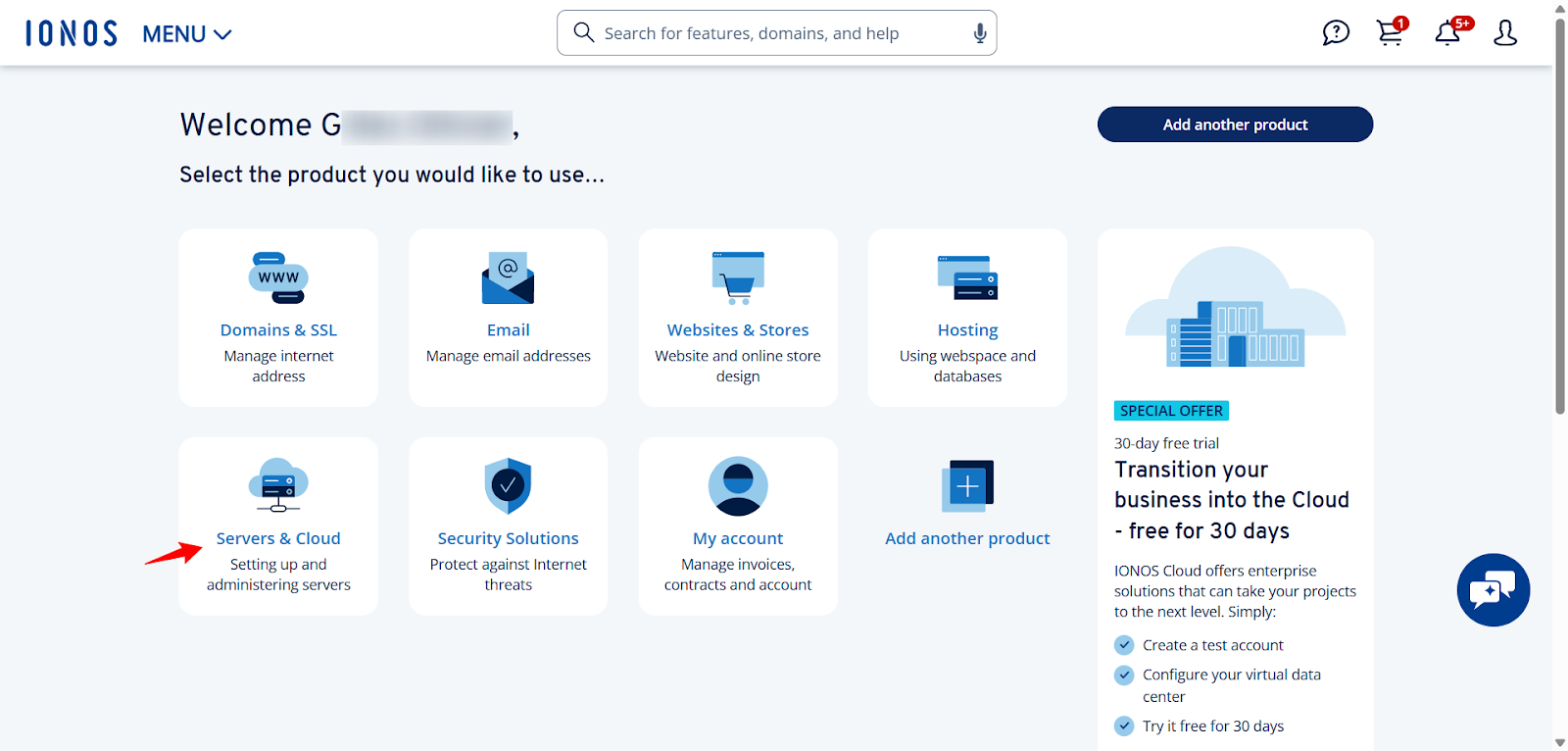Click the '30-day free trial' text
The height and width of the screenshot is (751, 1568).
click(x=1166, y=443)
